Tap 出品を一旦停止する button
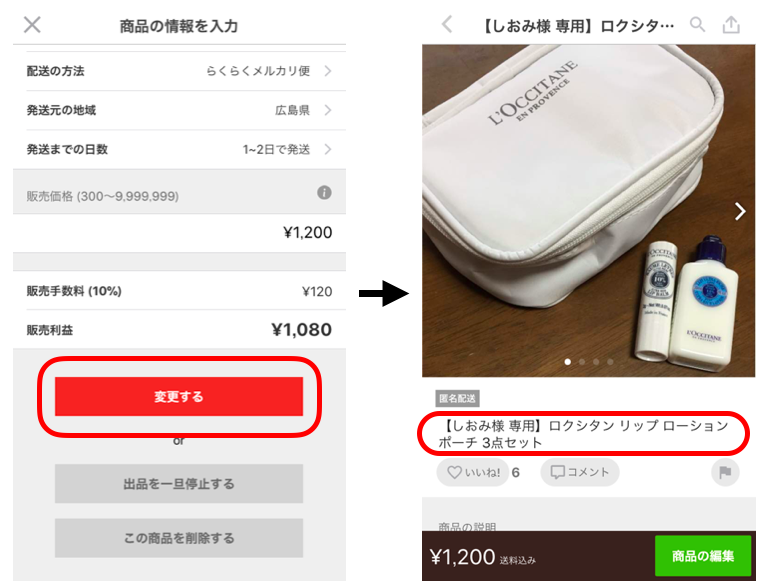766x588 pixels. pyautogui.click(x=179, y=483)
